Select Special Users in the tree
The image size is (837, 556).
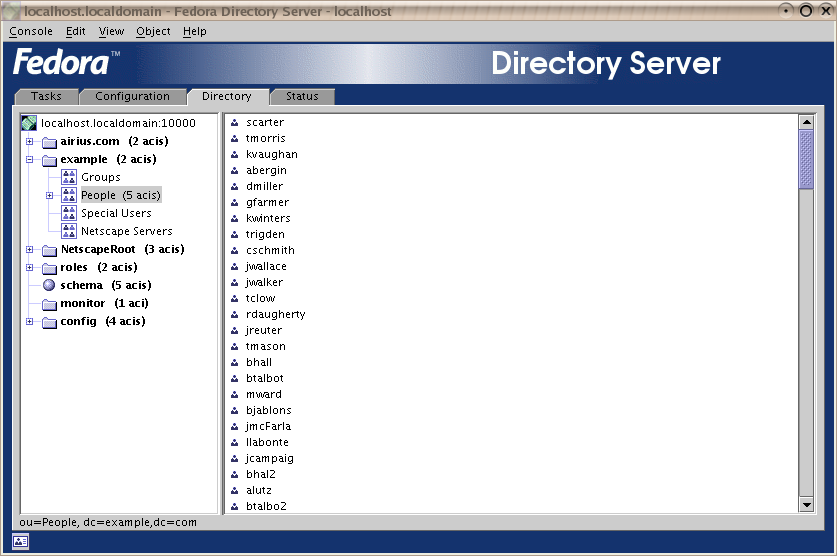116,213
